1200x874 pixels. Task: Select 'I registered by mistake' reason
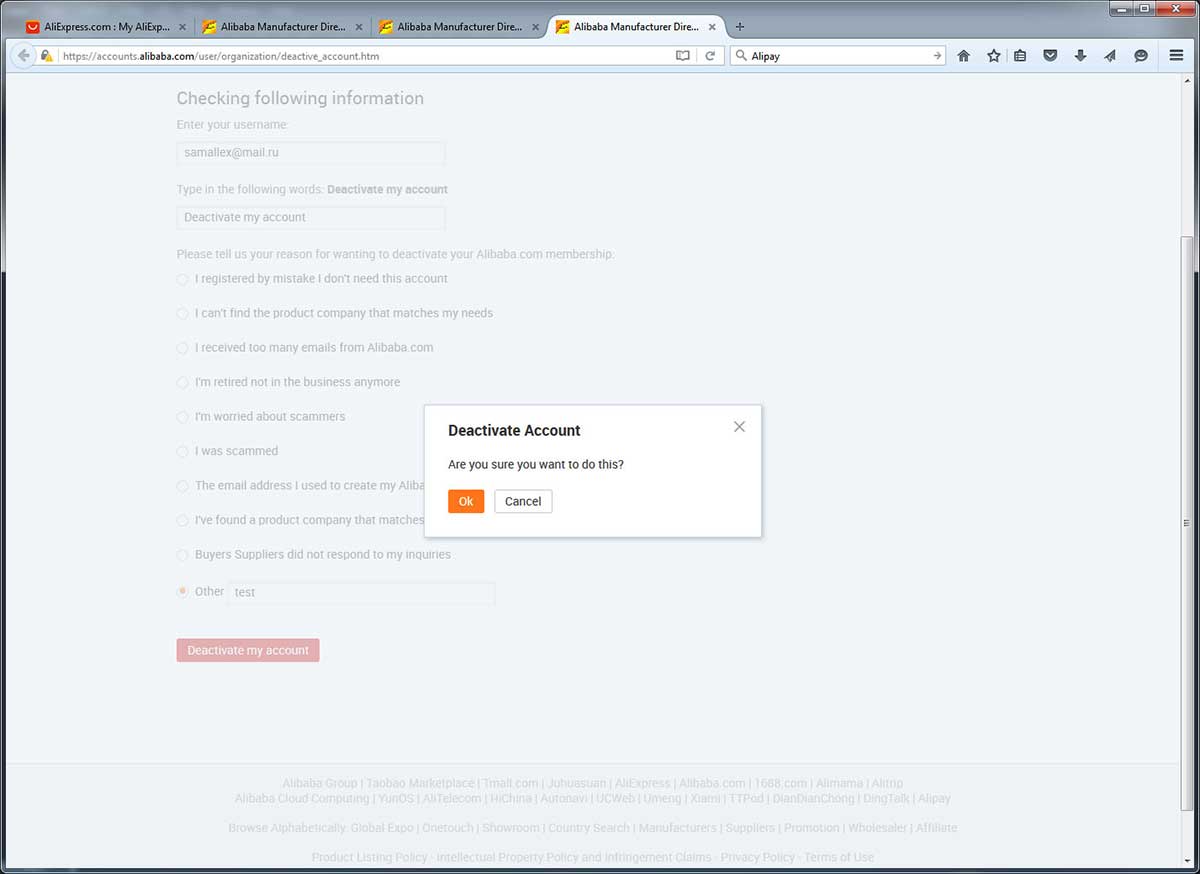point(182,279)
